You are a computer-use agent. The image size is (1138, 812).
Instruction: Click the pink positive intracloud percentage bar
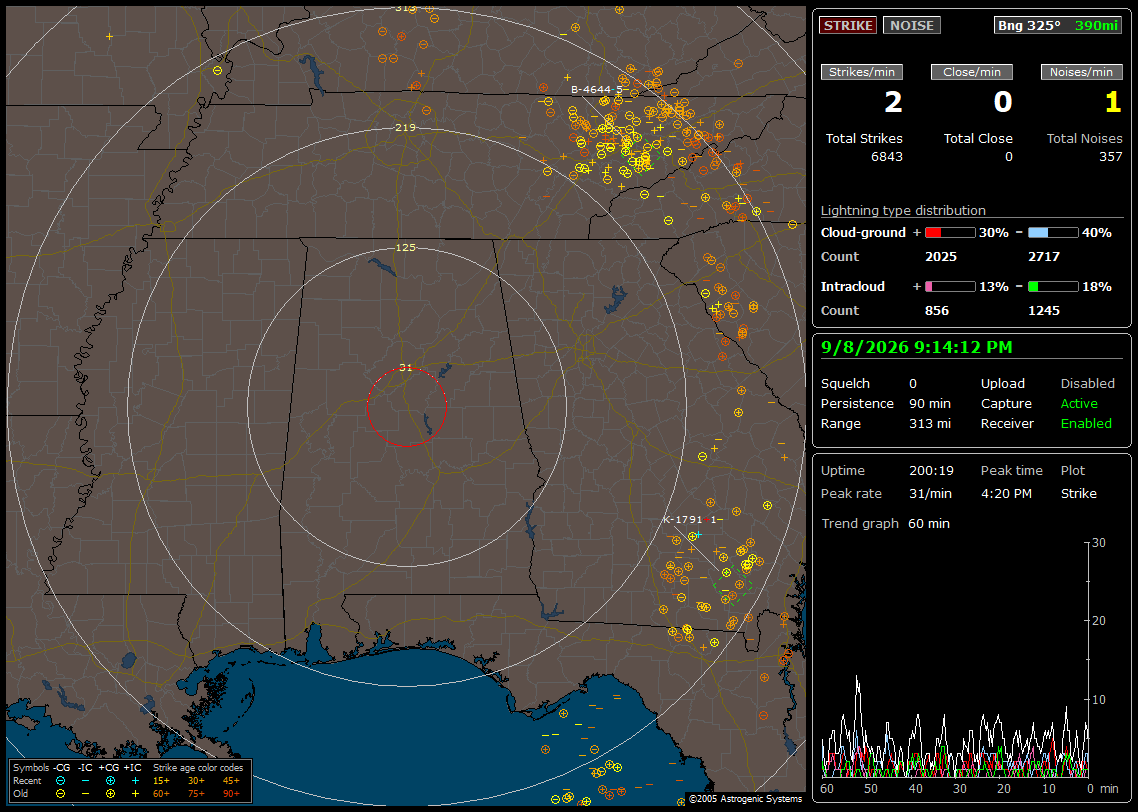pyautogui.click(x=950, y=287)
